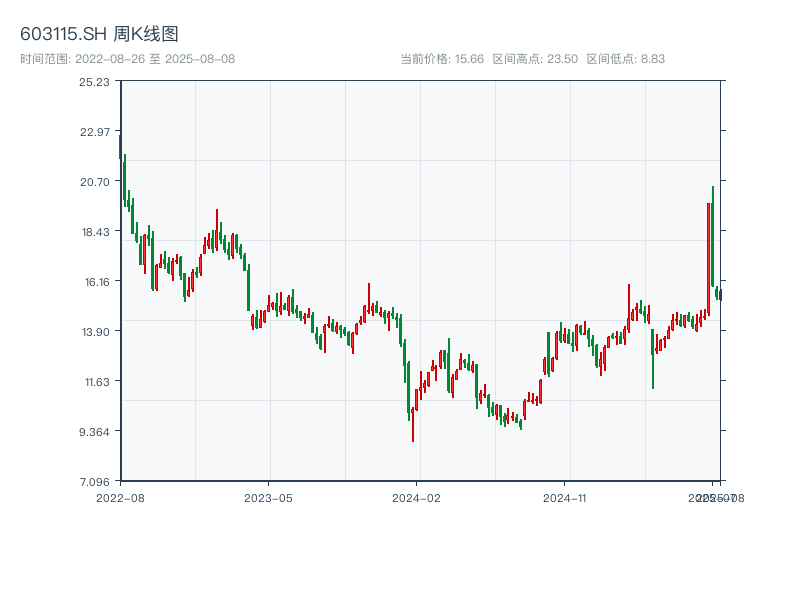Click the 区间低点 8.83 label
This screenshot has height=600, width=800.
625,59
